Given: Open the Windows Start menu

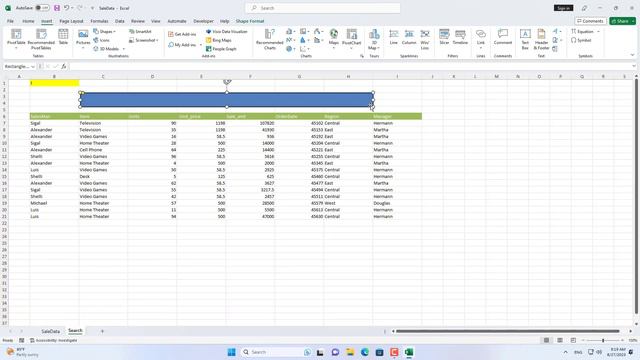Looking at the screenshot, I should click(x=231, y=352).
